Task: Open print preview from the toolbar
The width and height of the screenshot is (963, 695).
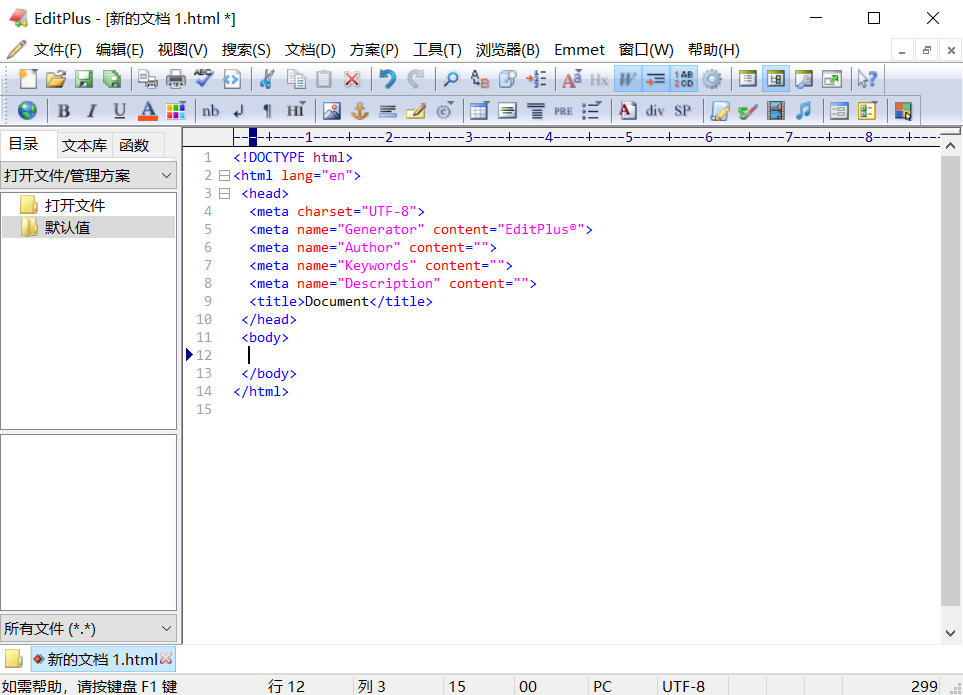Action: [147, 79]
